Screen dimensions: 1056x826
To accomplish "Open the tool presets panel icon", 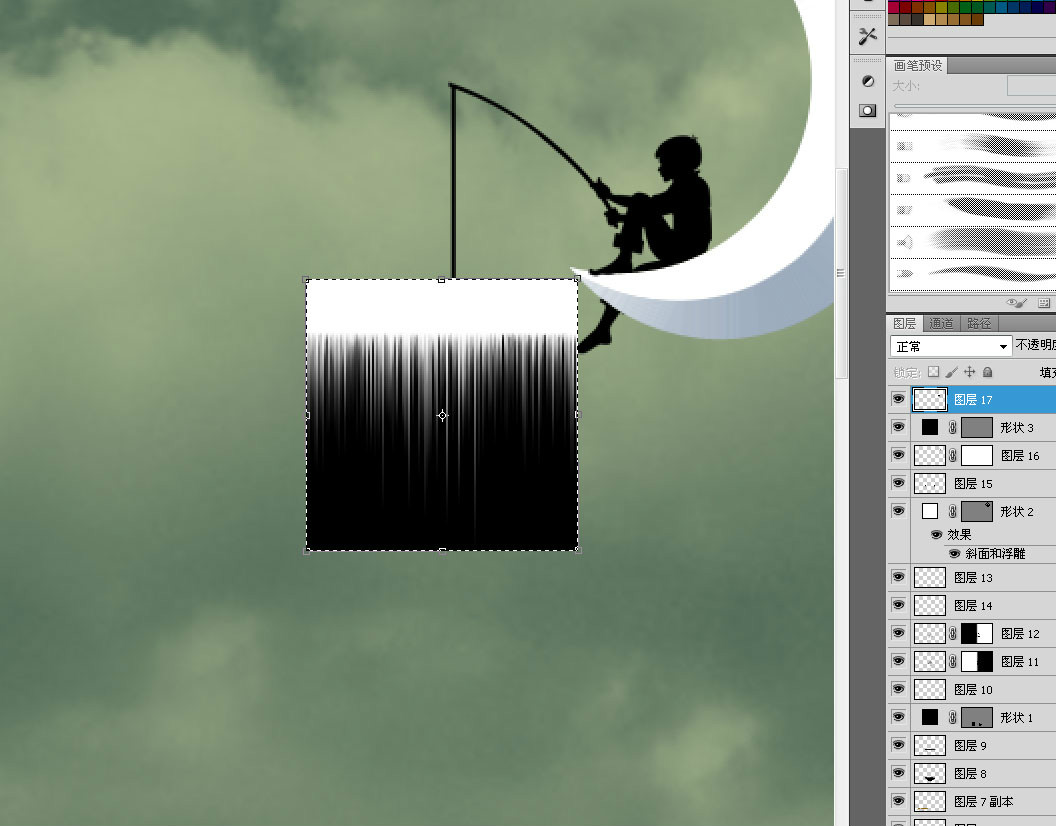I will (867, 36).
